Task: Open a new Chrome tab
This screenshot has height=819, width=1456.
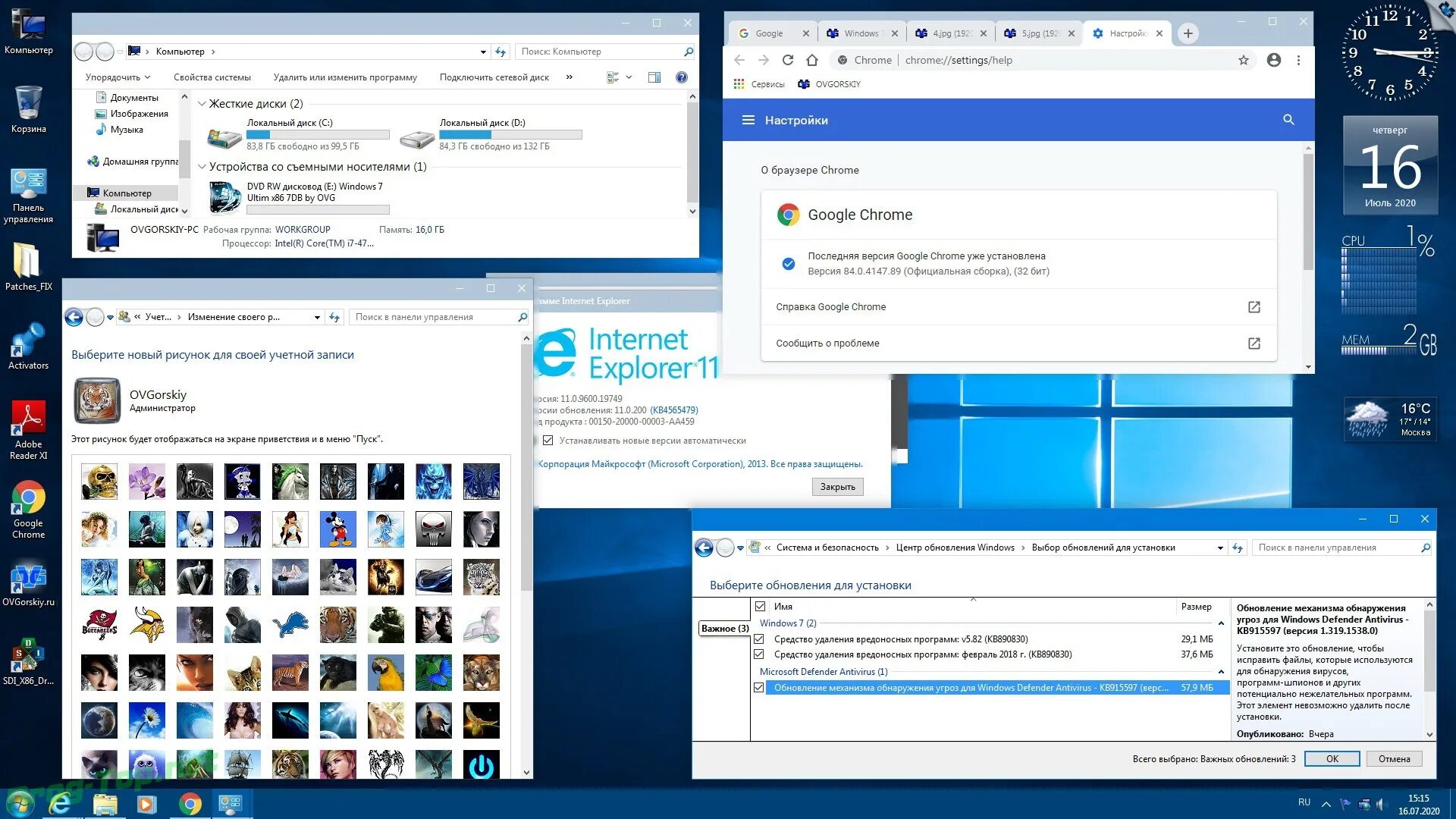Action: (1188, 33)
